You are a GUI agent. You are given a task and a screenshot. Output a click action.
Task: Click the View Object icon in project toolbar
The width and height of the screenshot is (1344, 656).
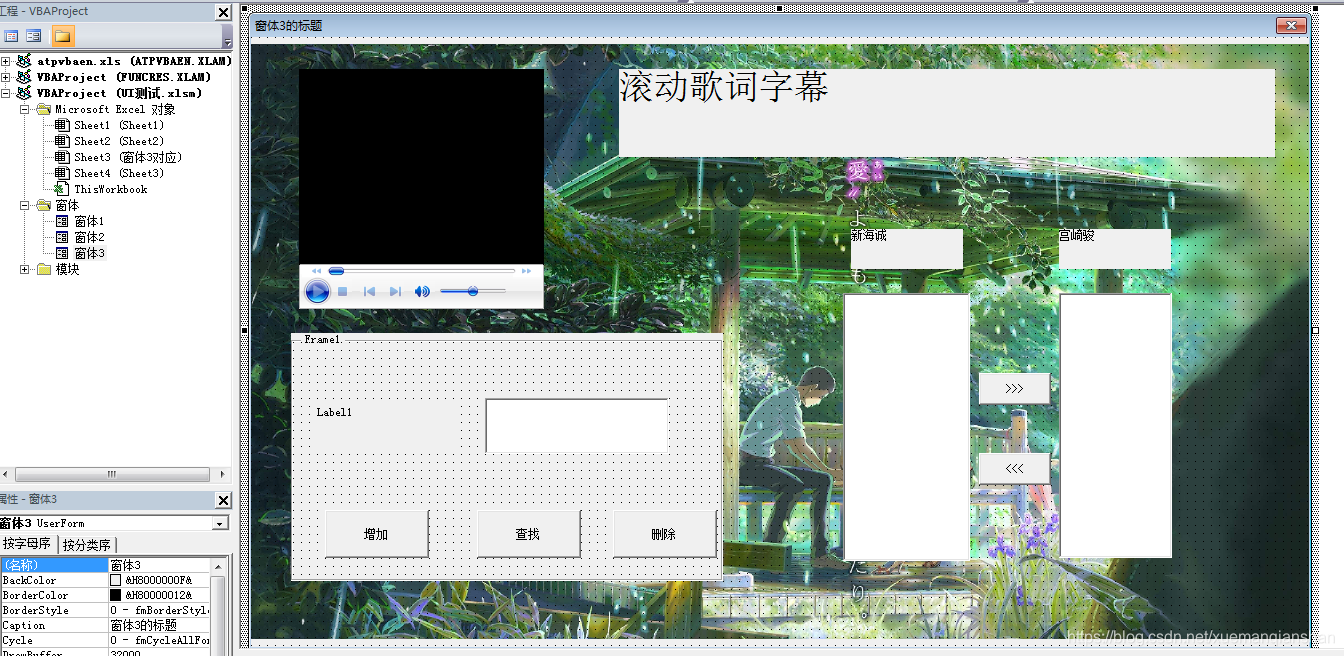(34, 36)
